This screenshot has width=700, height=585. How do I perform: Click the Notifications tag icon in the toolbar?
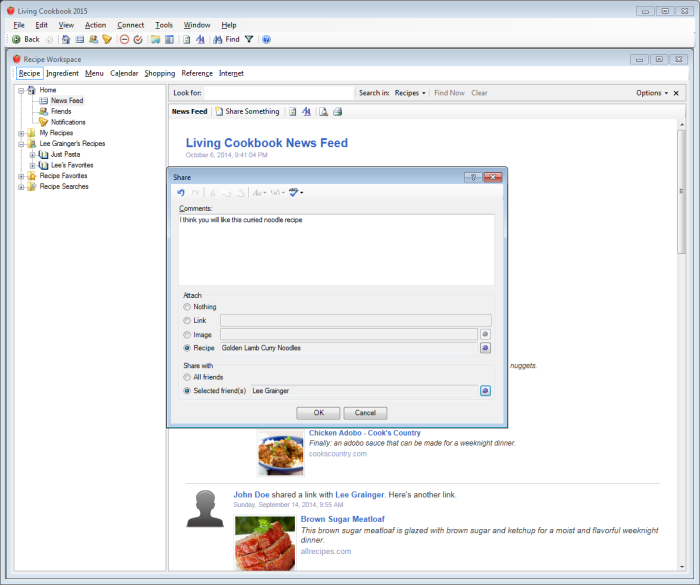pyautogui.click(x=107, y=39)
